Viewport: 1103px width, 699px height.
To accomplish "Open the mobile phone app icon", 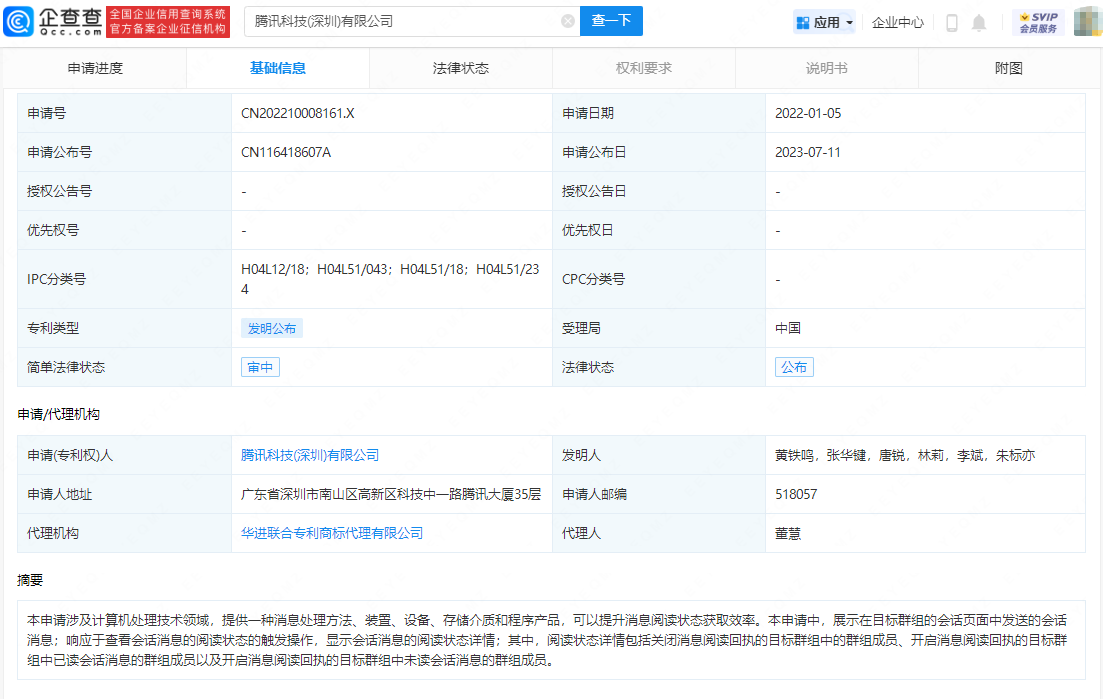I will [x=952, y=23].
